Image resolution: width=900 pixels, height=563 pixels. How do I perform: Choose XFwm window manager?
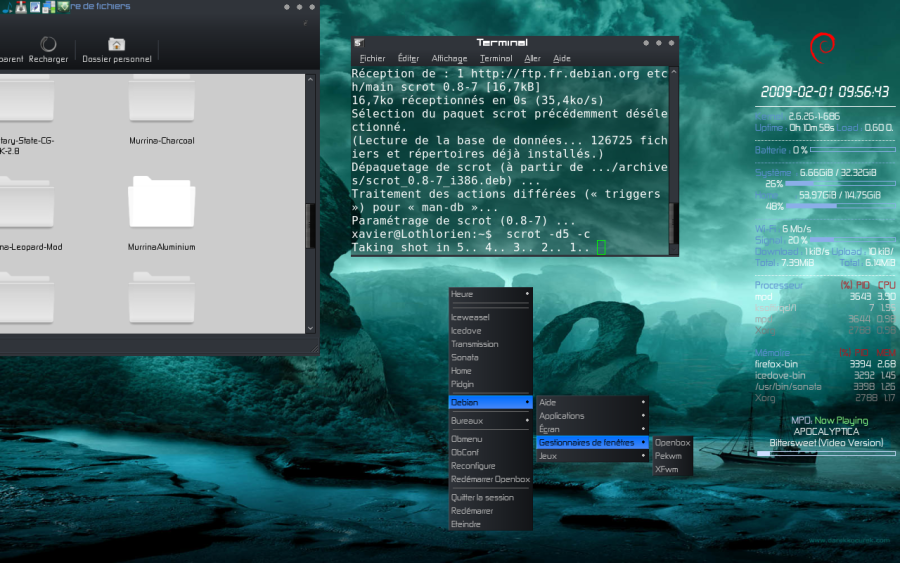point(672,469)
